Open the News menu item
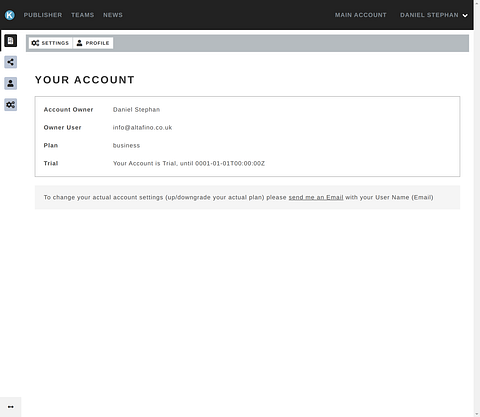Image resolution: width=480 pixels, height=417 pixels. coord(113,15)
